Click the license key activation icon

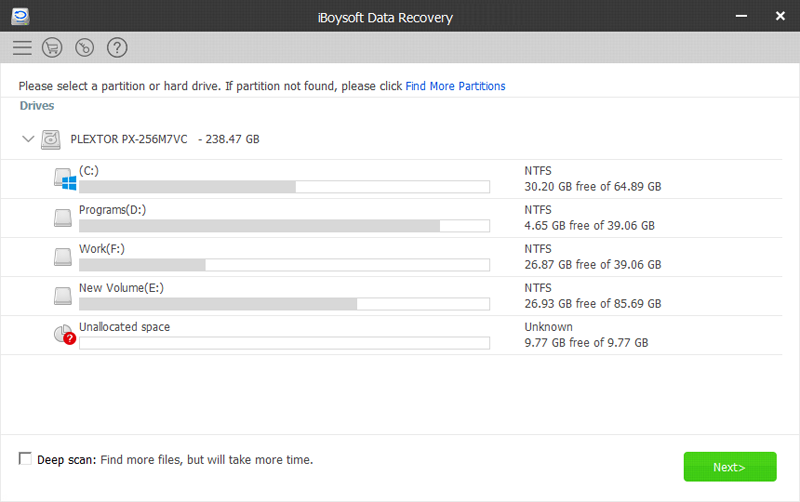[85, 47]
